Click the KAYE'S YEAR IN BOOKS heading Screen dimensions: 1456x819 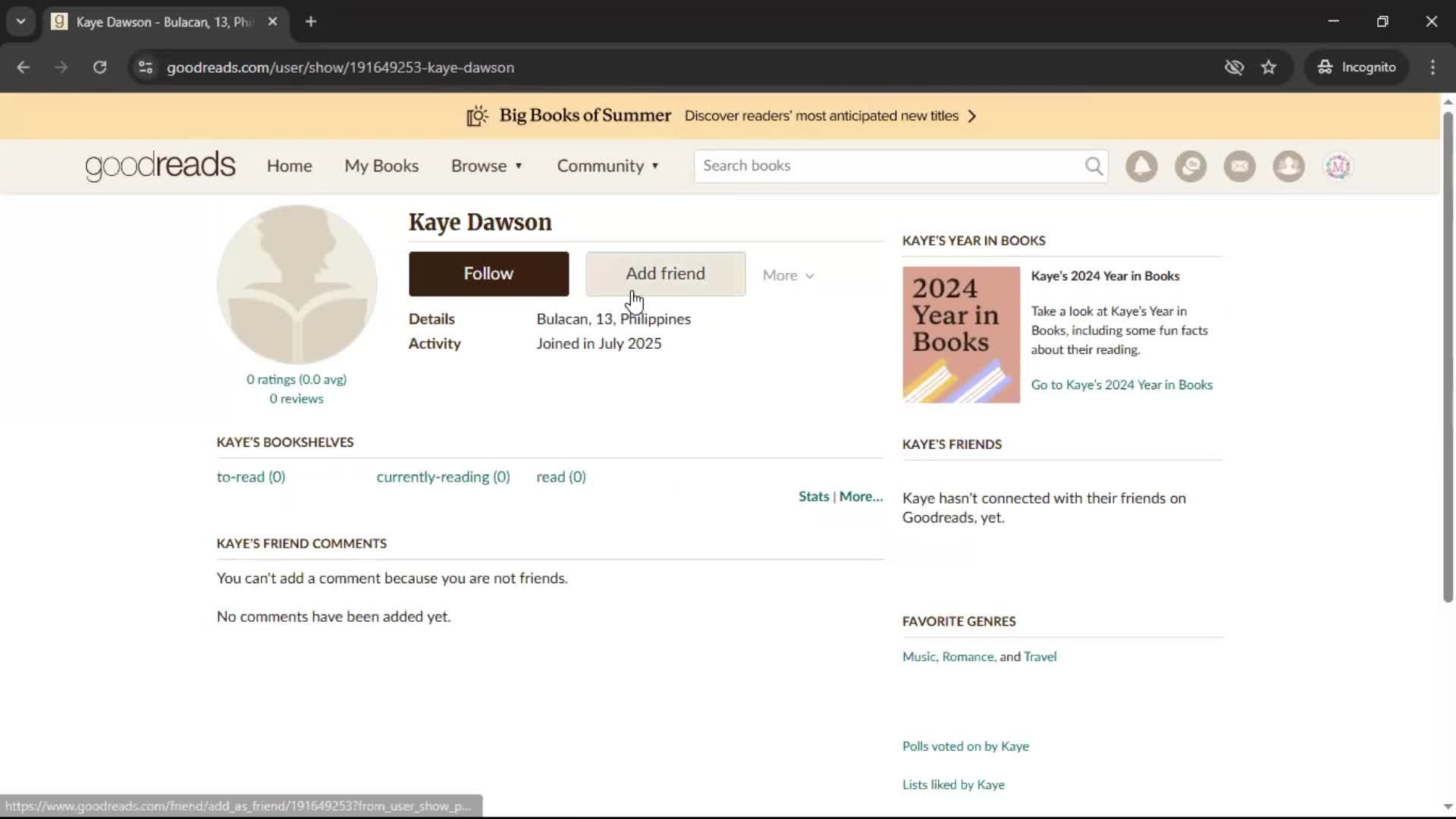[x=974, y=240]
